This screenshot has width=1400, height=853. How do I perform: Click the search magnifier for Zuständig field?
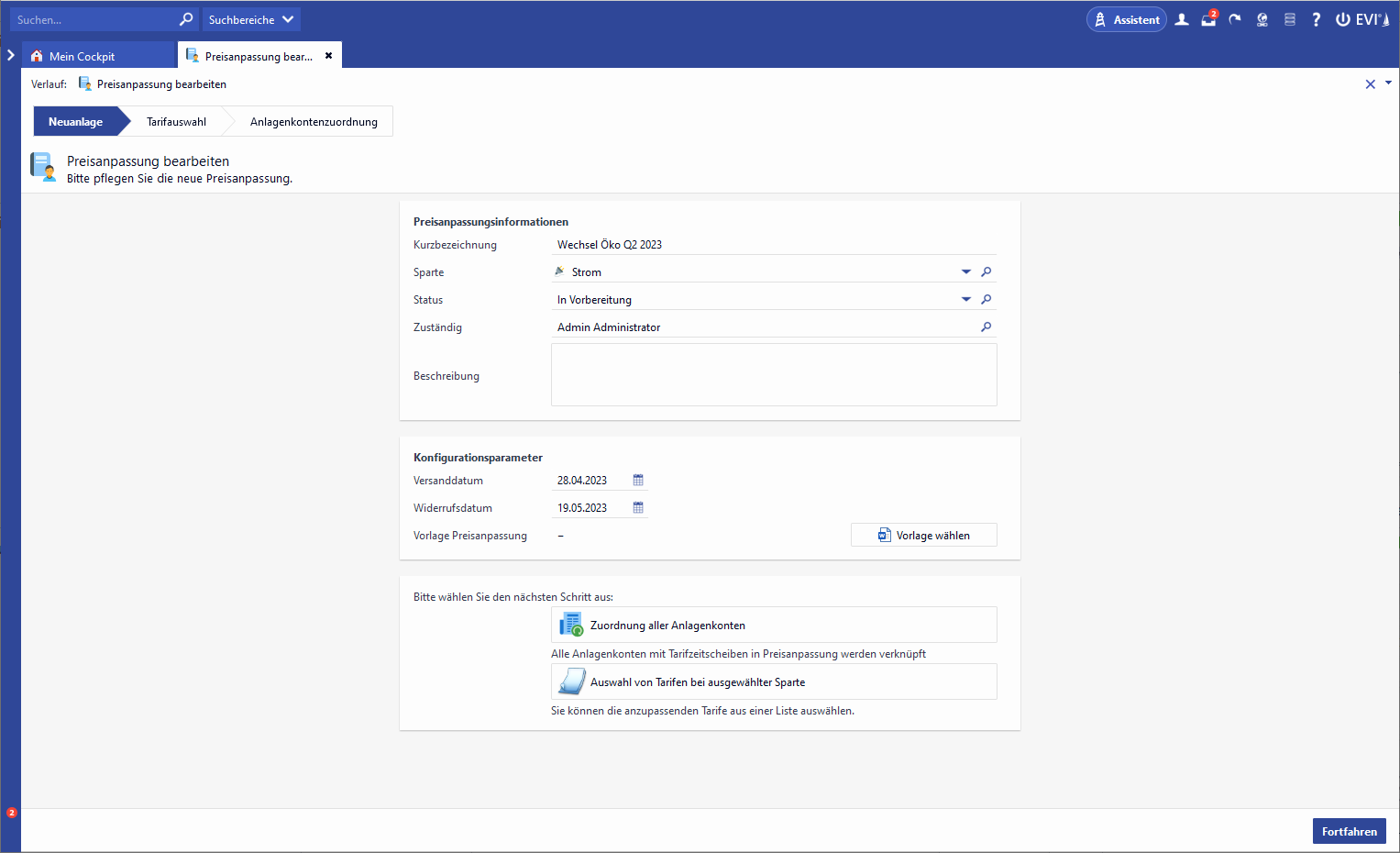[987, 327]
